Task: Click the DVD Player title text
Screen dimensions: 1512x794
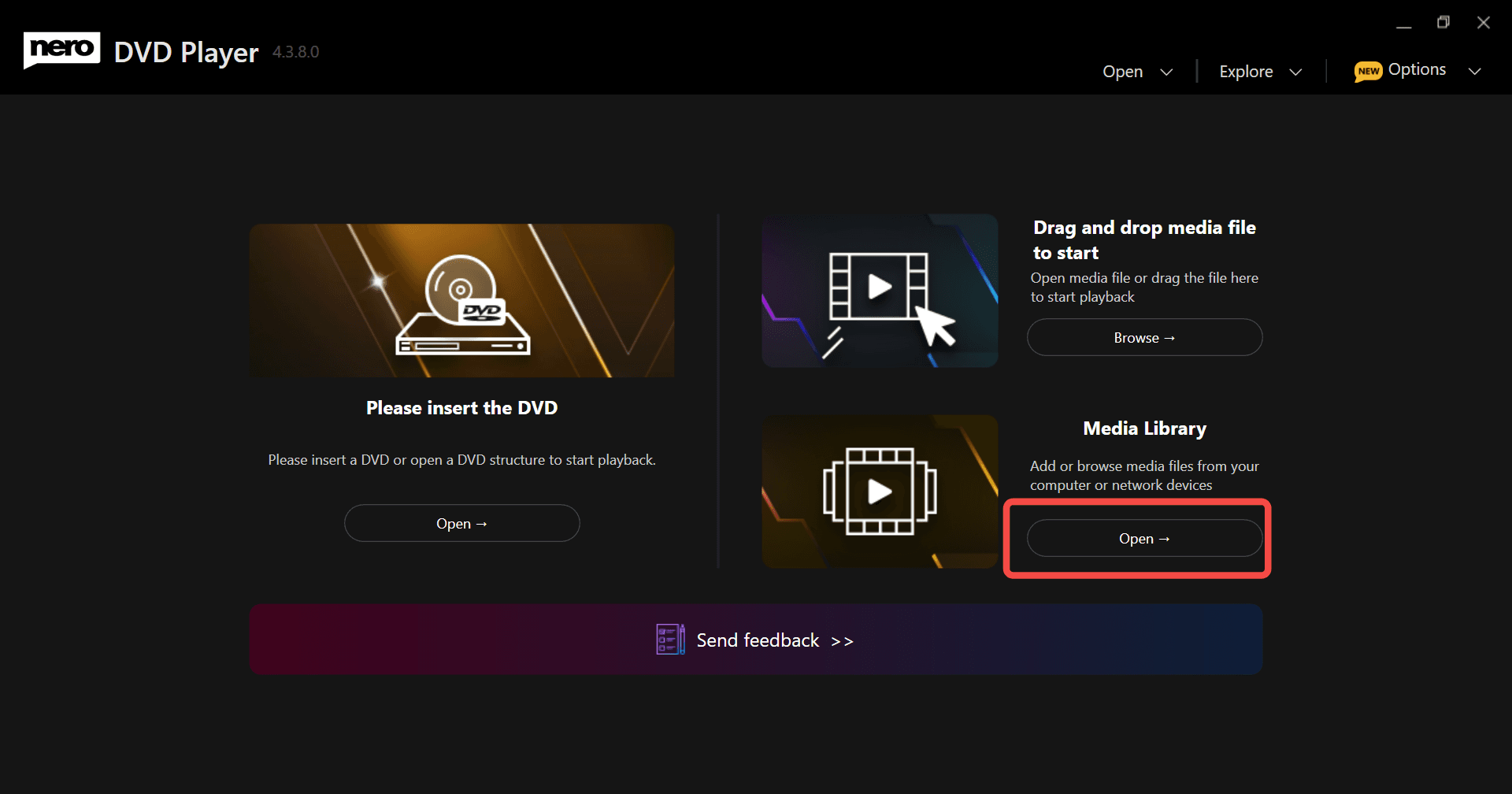Action: 187,53
